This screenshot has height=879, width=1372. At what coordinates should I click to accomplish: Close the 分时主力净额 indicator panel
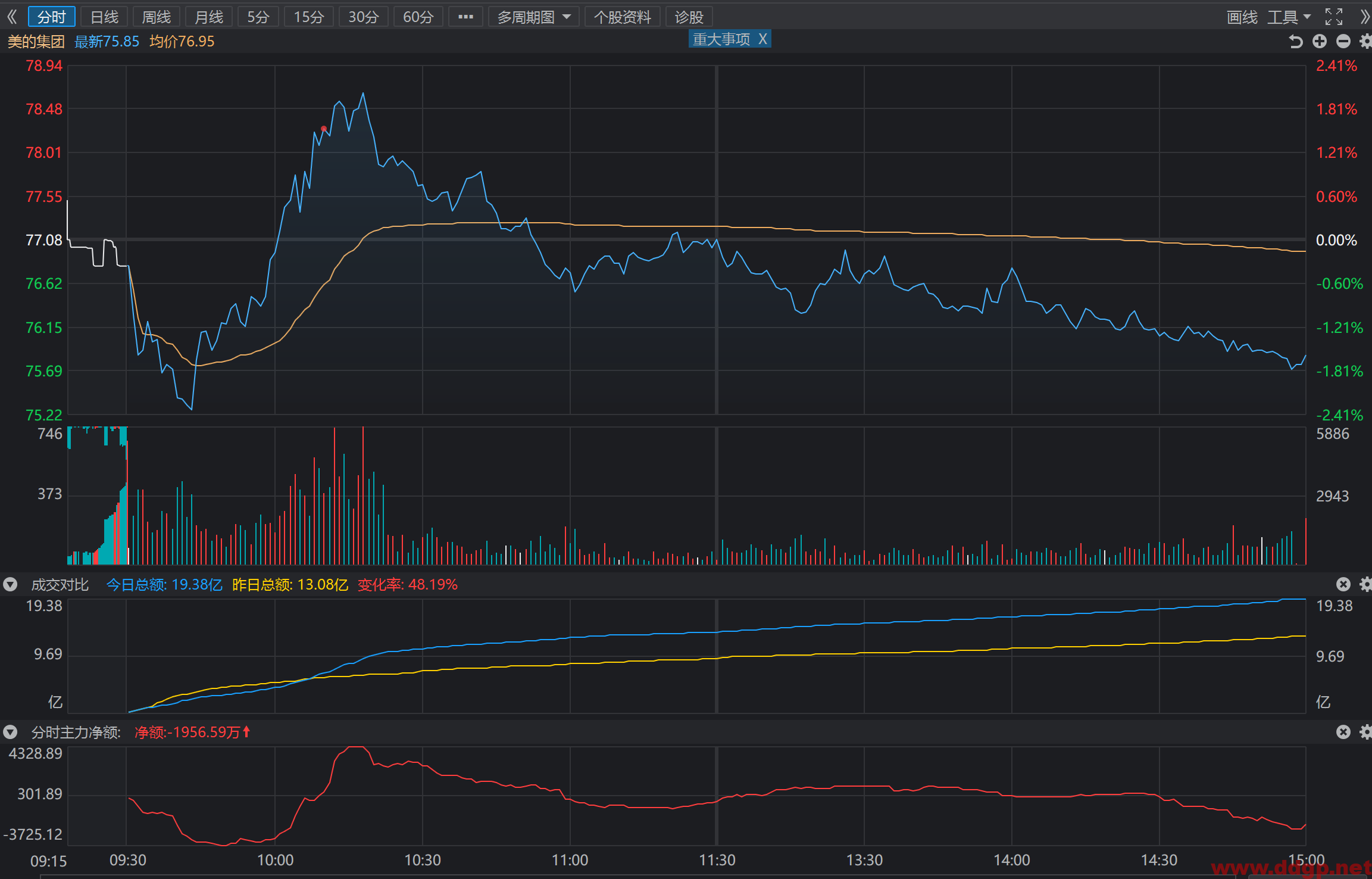(1343, 732)
